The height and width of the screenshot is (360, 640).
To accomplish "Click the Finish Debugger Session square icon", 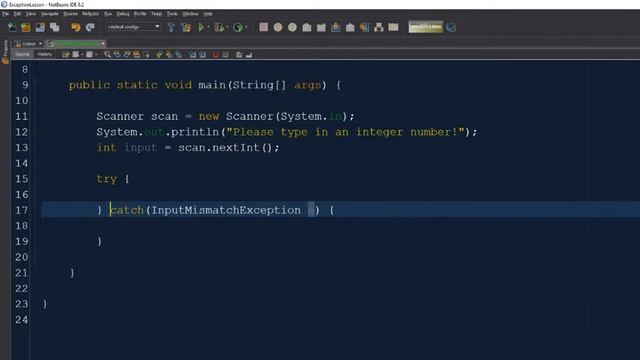I will (x=264, y=27).
